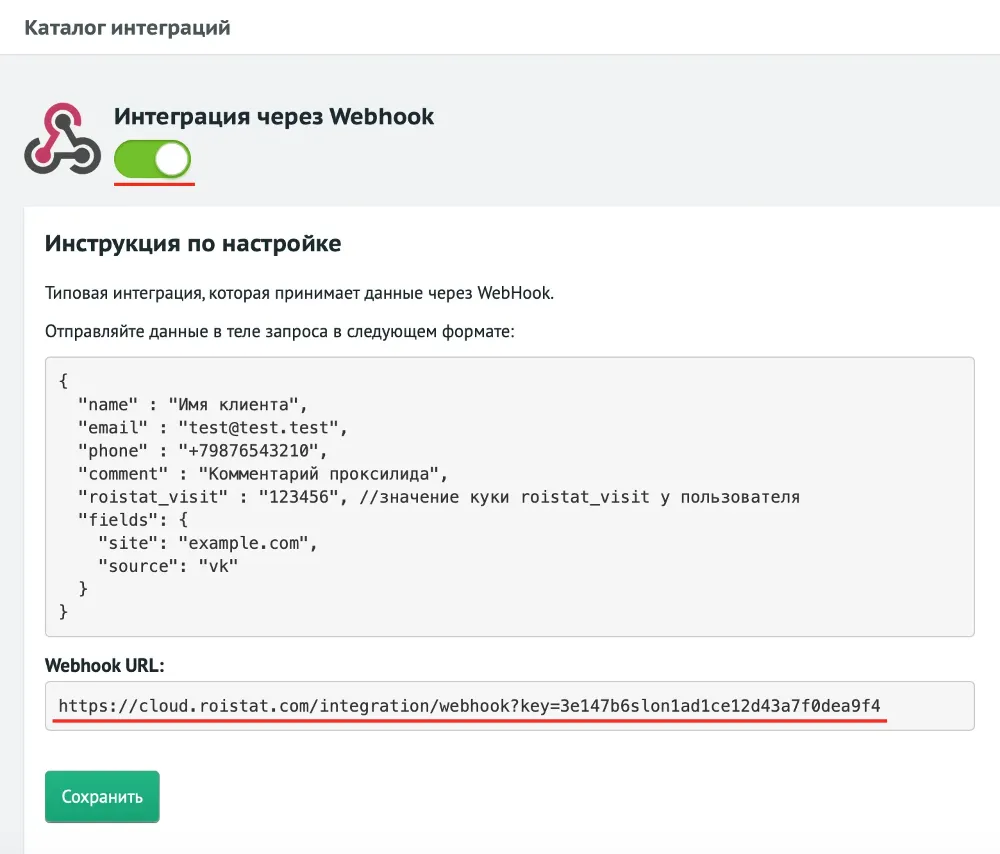Click the "site": "example.com" line
Viewport: 1000px width, 854px height.
click(x=207, y=543)
